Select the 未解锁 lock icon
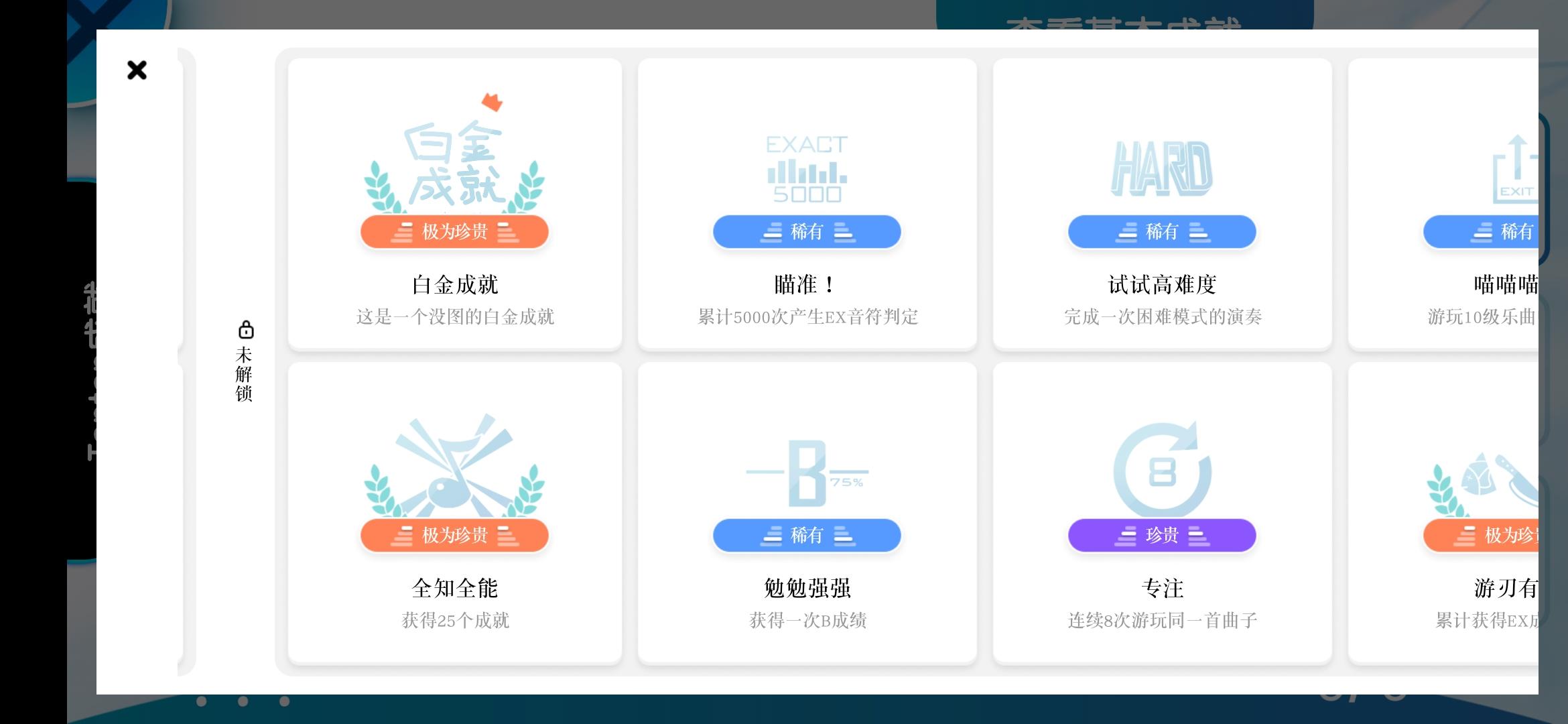Screen dimensions: 1568x724 click(246, 330)
